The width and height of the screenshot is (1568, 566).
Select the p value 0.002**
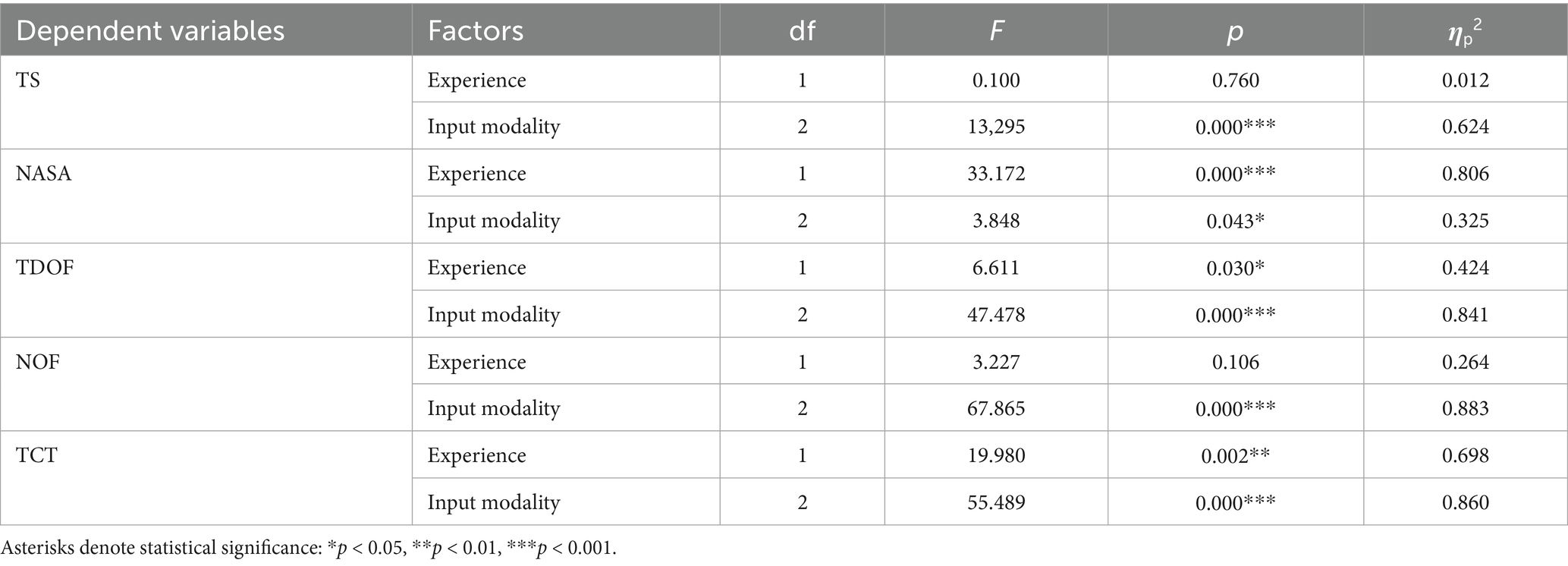click(x=1235, y=455)
